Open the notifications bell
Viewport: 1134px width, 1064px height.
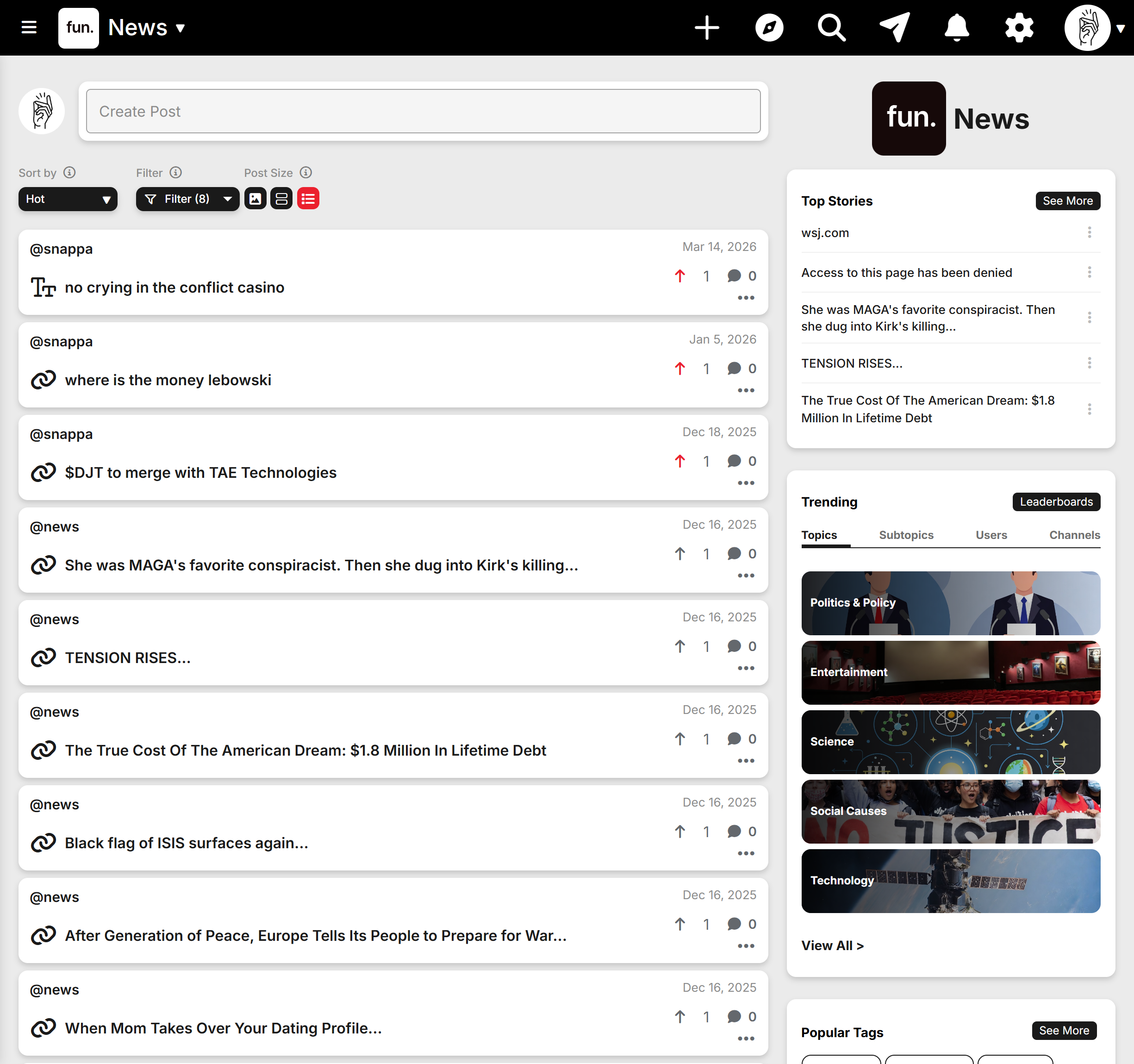click(957, 27)
